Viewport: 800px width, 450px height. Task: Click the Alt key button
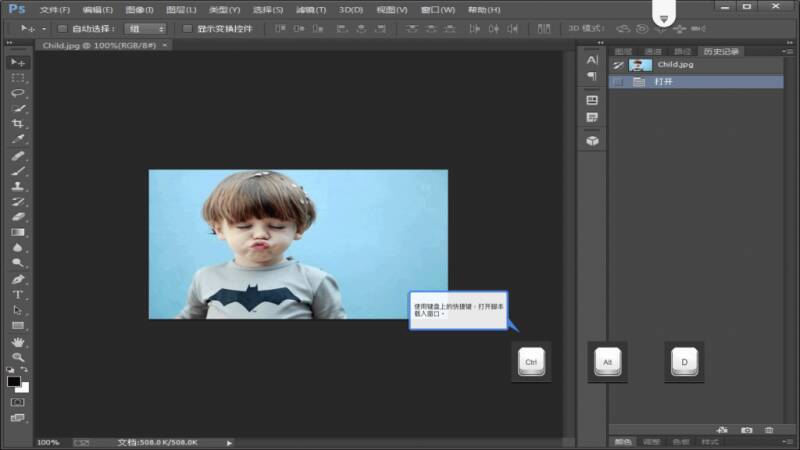tap(607, 362)
